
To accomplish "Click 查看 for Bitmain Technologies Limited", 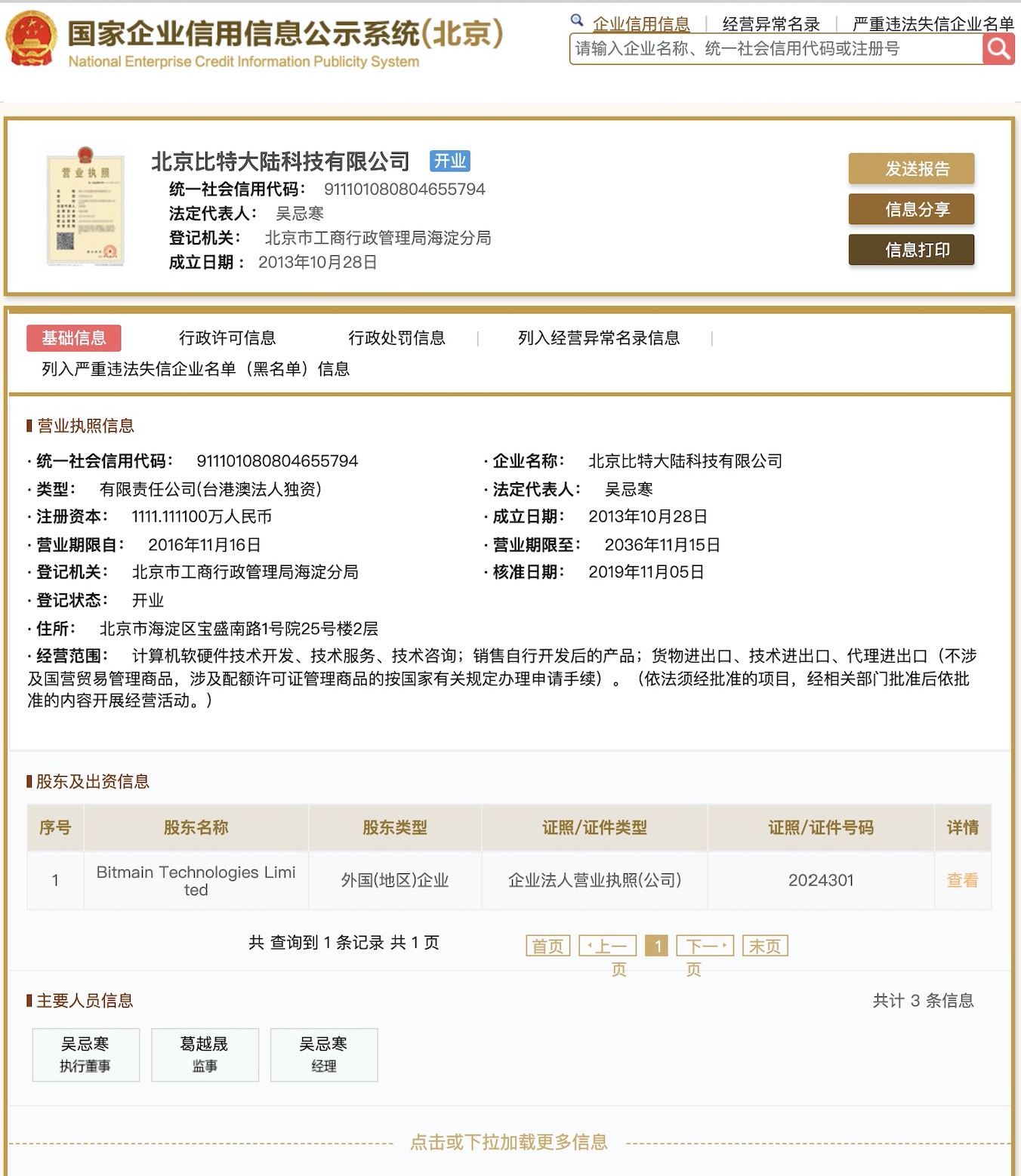I will [963, 880].
